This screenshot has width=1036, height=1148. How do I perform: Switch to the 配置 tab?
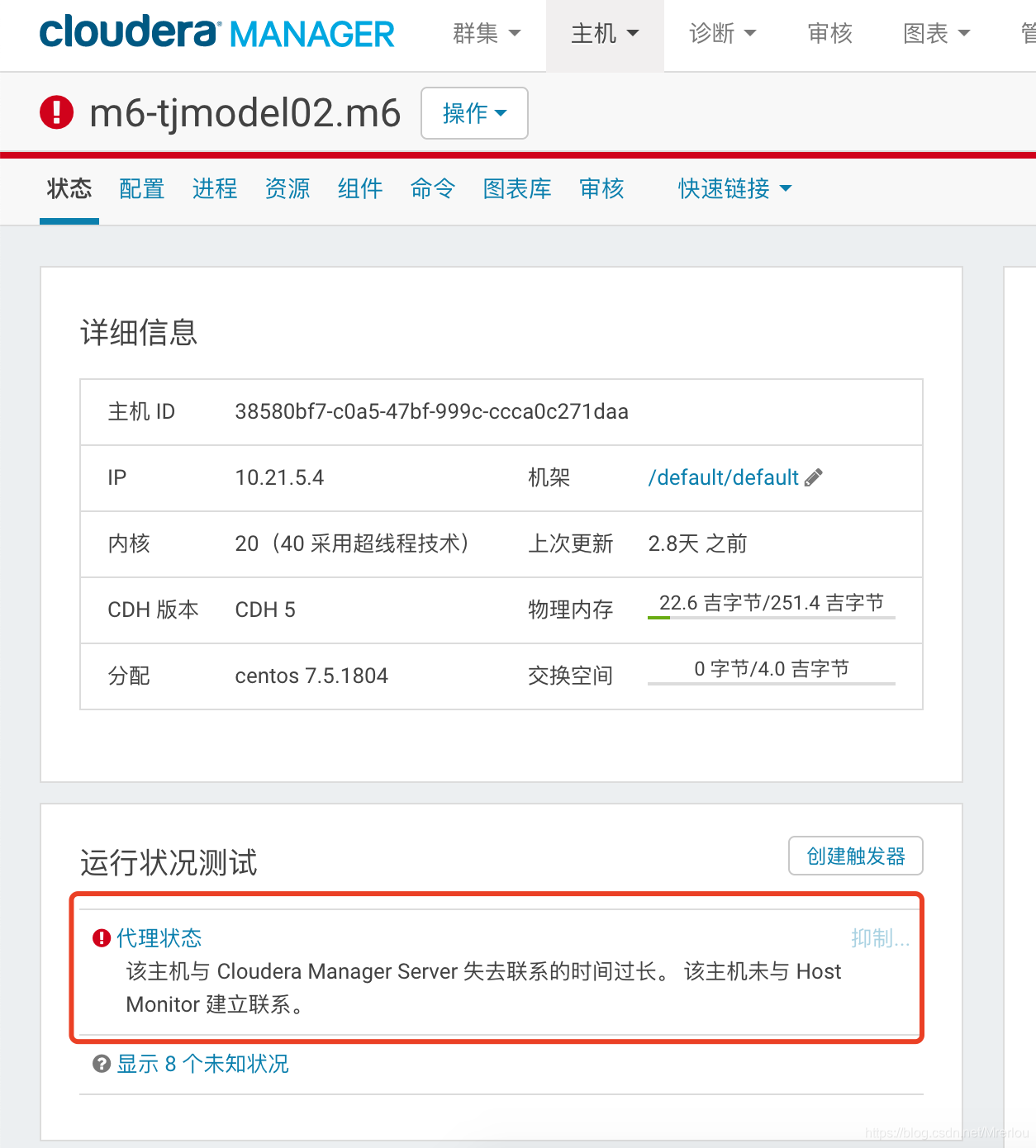click(x=141, y=189)
